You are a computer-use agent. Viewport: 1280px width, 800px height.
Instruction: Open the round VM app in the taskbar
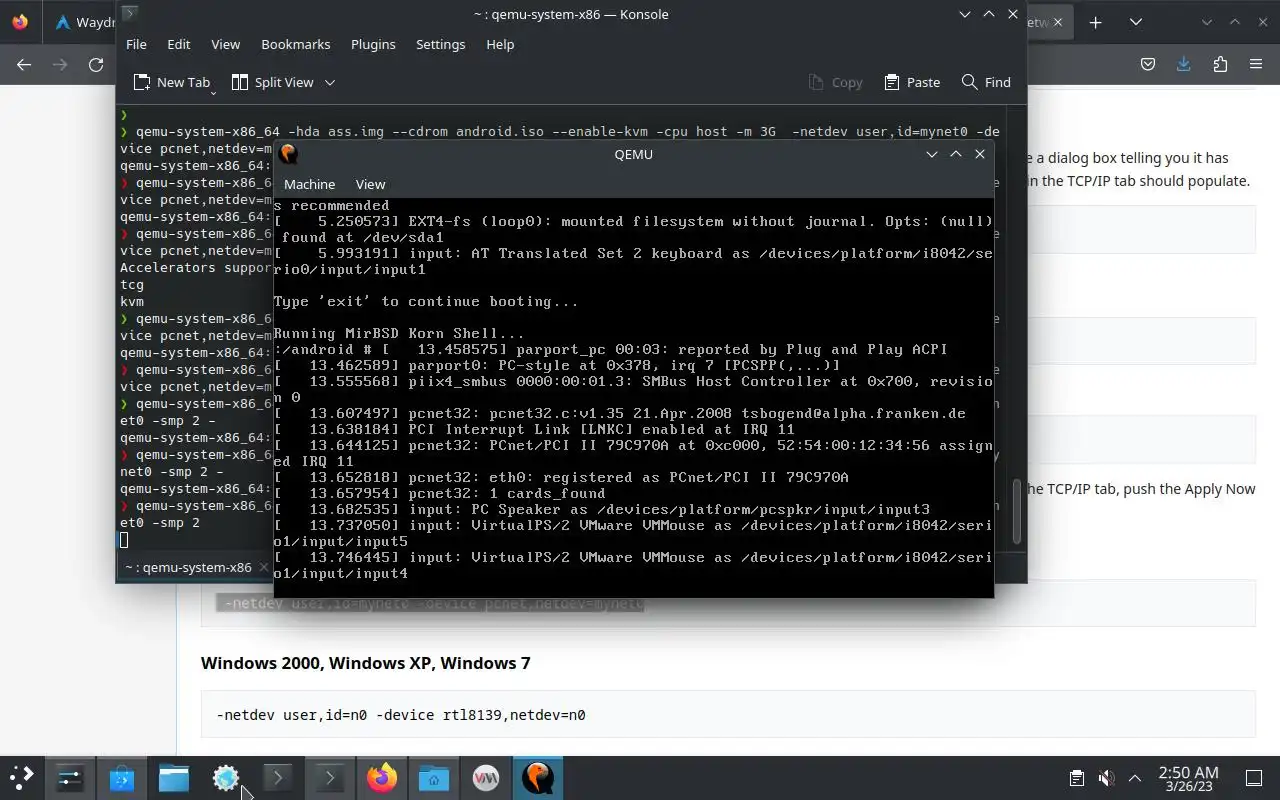[x=486, y=777]
